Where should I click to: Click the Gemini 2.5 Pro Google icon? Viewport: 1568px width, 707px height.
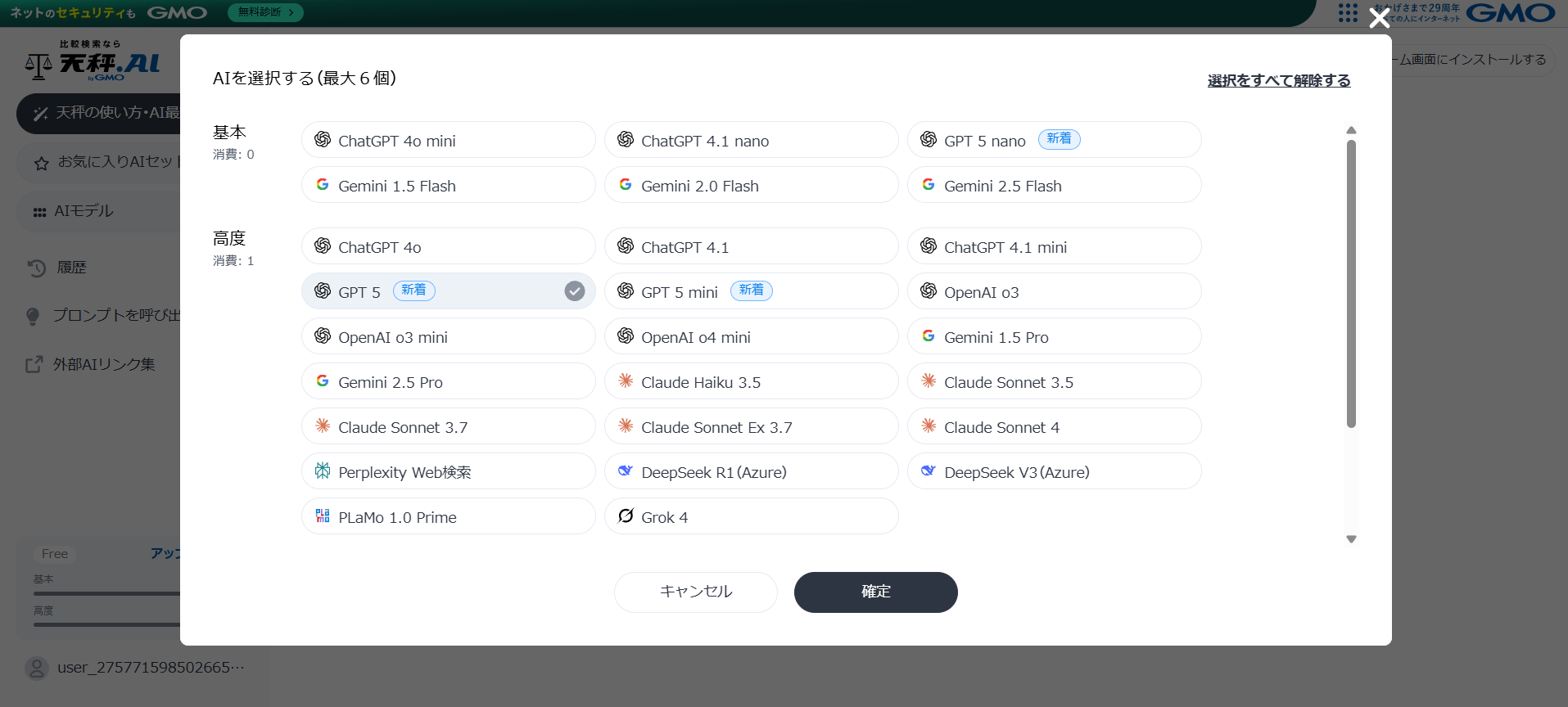click(323, 381)
